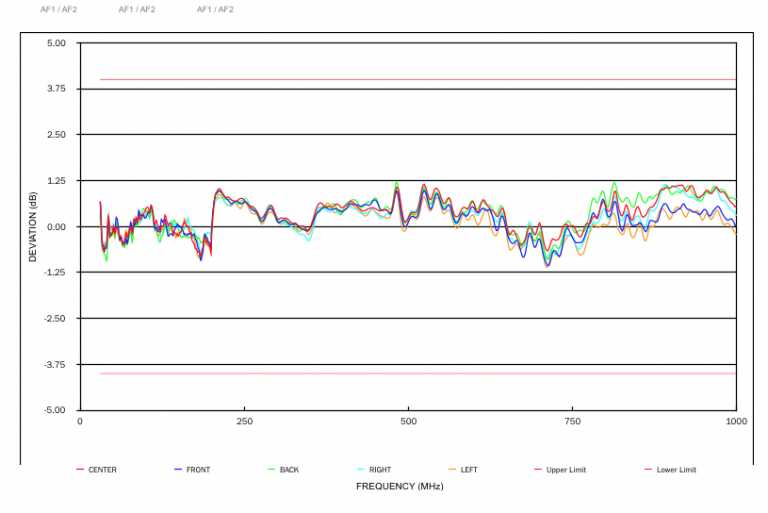Click the DEVIATION (dB) axis title
The width and height of the screenshot is (768, 513).
tap(33, 226)
